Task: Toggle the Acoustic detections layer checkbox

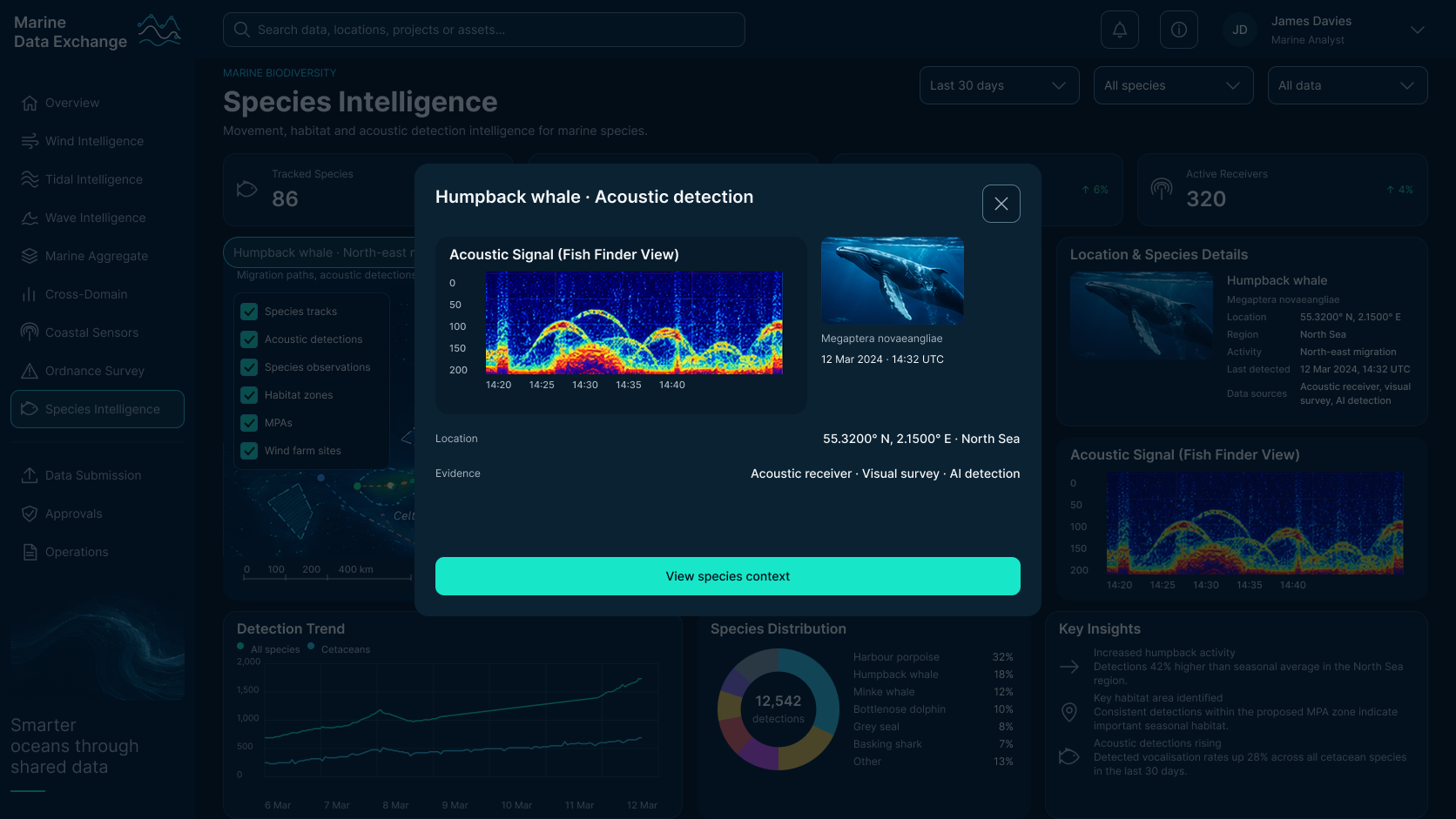Action: click(249, 339)
